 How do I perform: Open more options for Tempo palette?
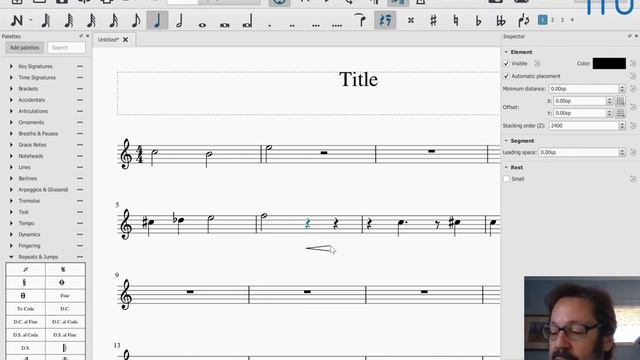click(x=80, y=223)
